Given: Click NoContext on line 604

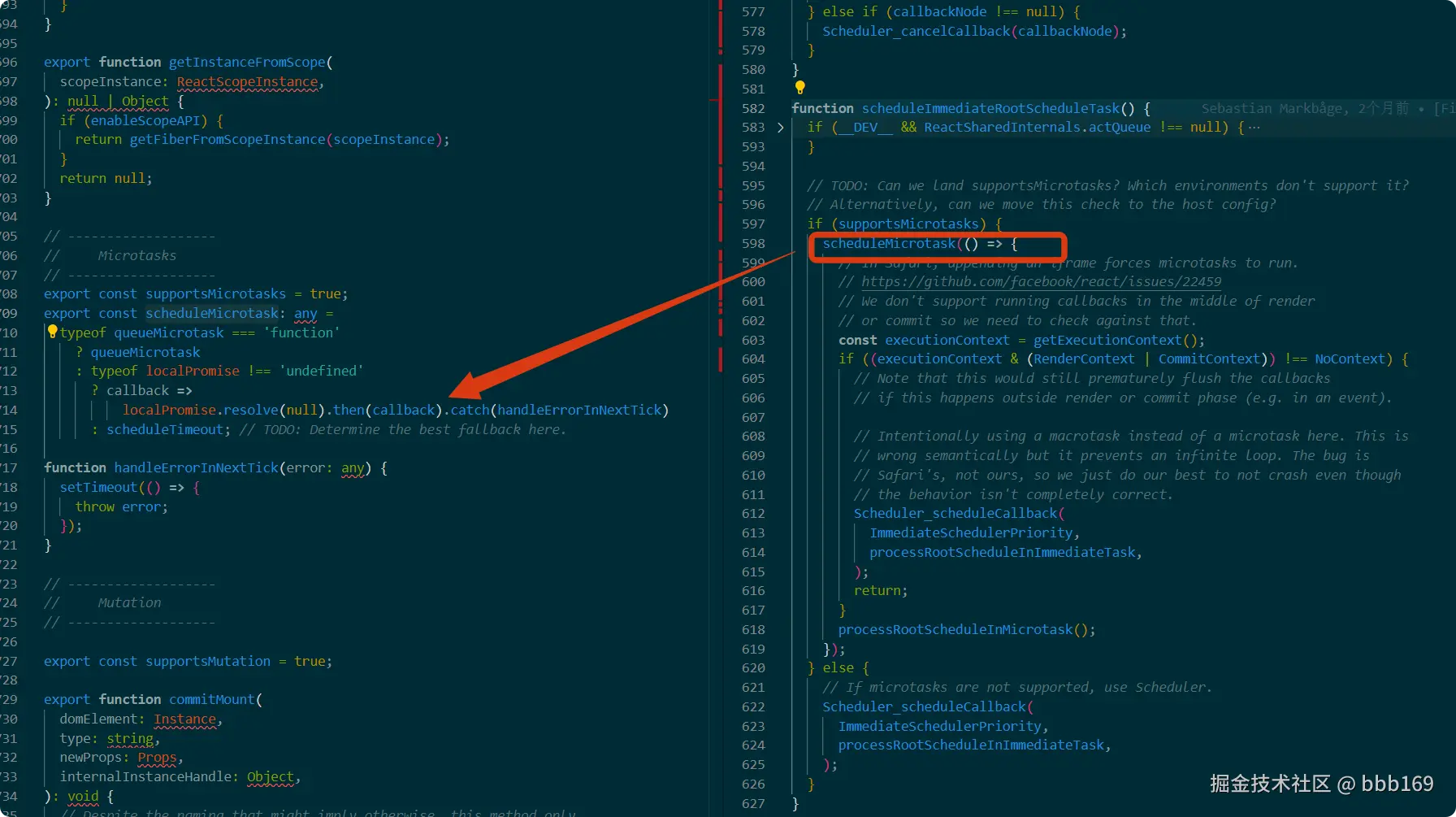Looking at the screenshot, I should 1350,359.
